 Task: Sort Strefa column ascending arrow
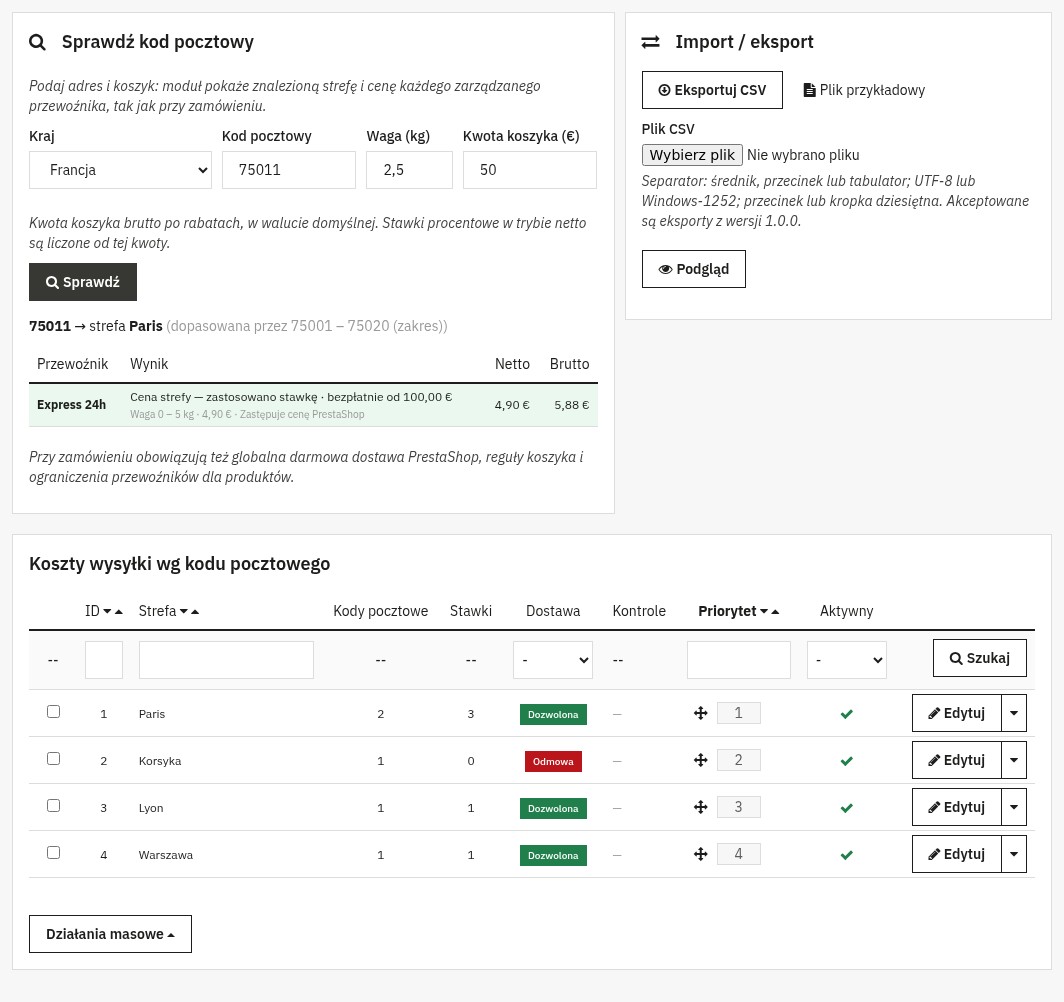(x=195, y=612)
